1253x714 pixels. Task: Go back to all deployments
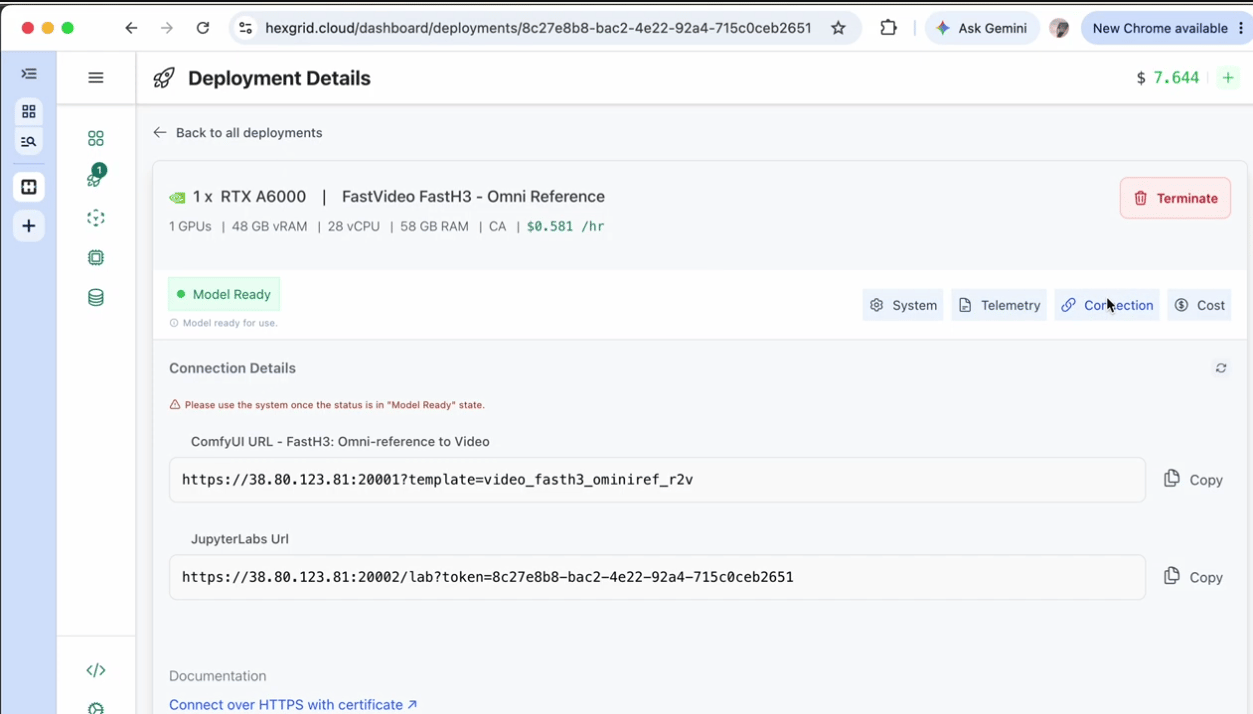238,132
